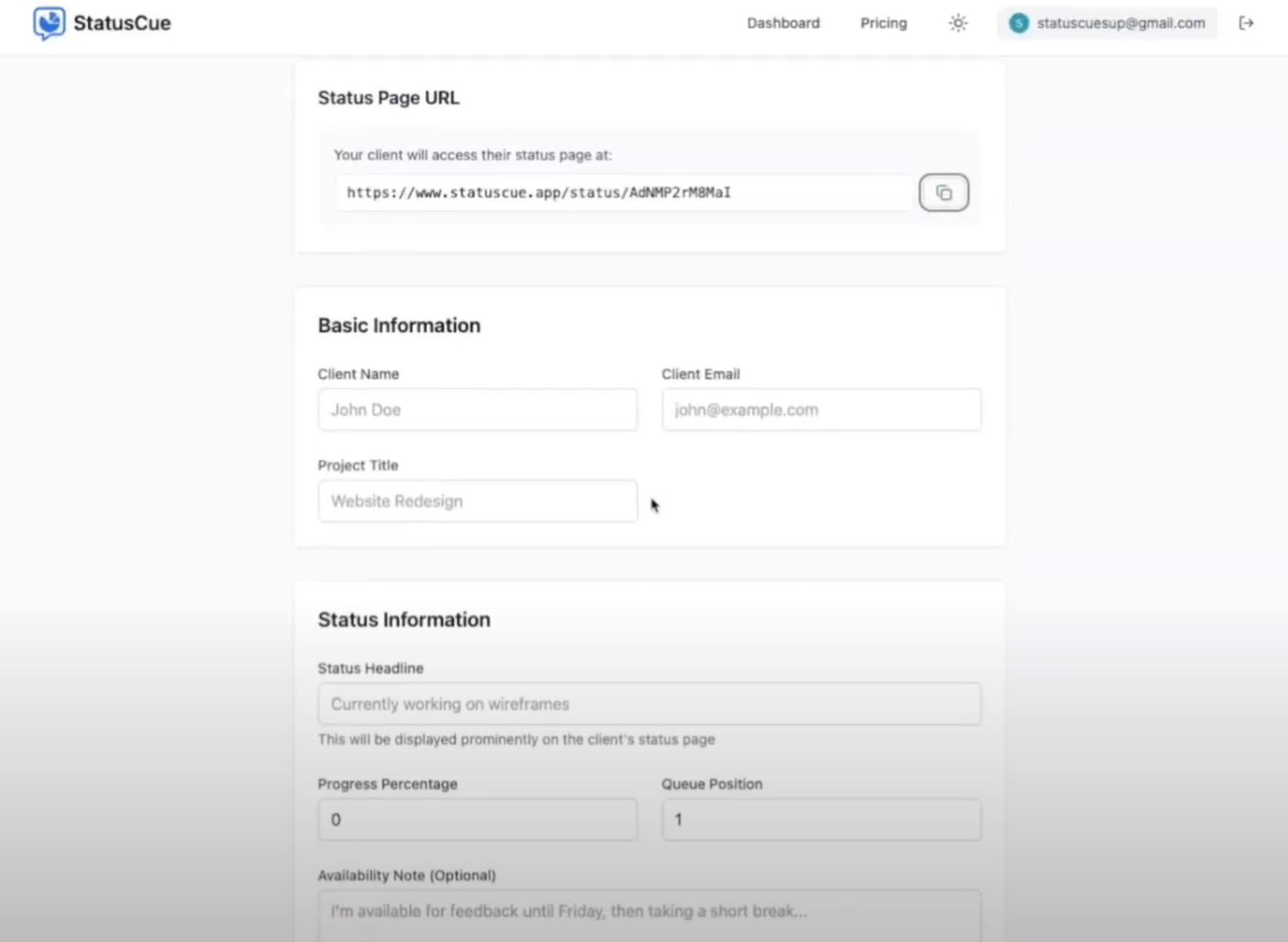Screen dimensions: 1288x942
Task: Click the StatusCue logo icon
Action: pos(49,23)
